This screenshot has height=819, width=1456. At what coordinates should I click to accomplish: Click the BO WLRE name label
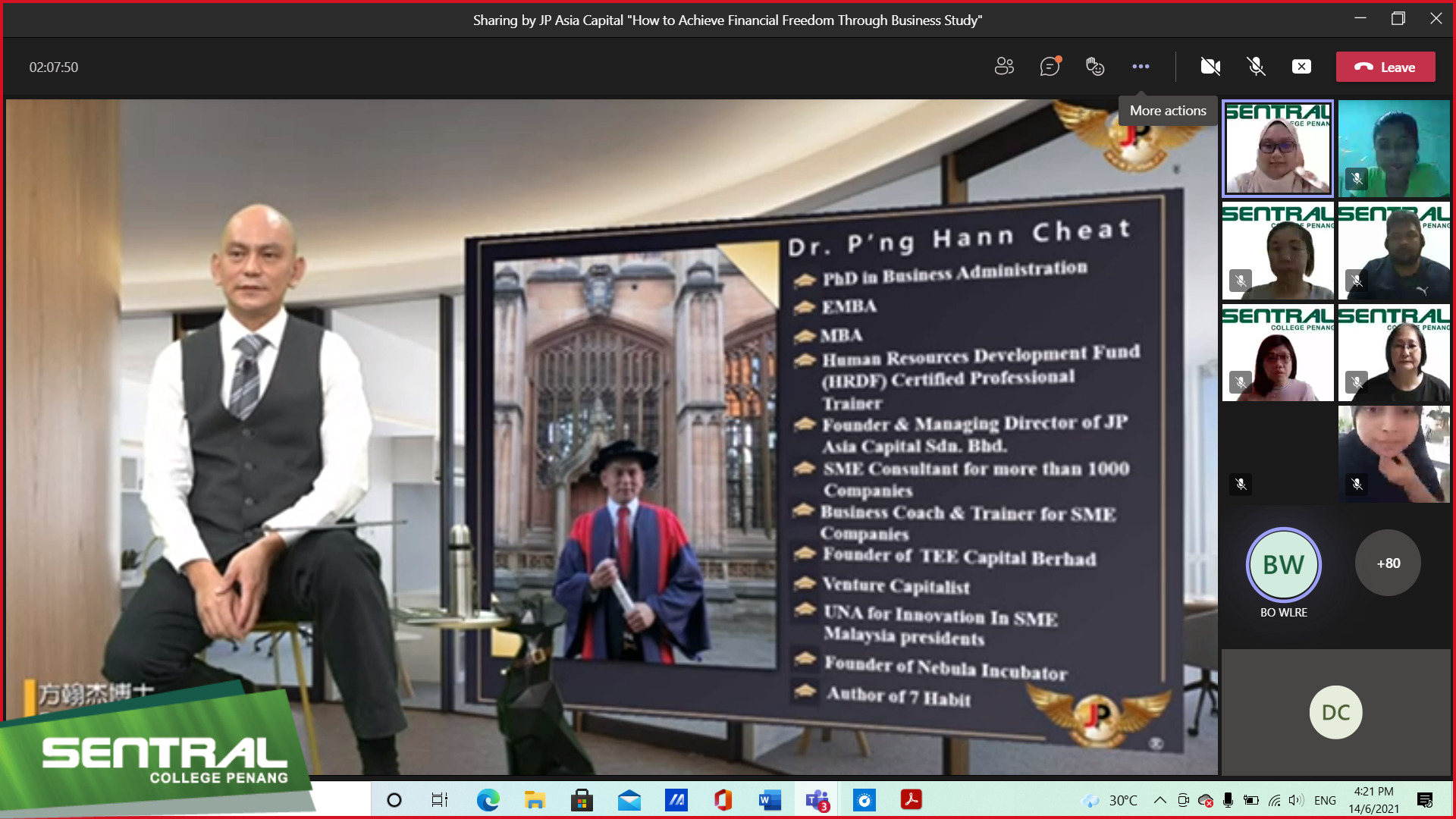pyautogui.click(x=1283, y=612)
